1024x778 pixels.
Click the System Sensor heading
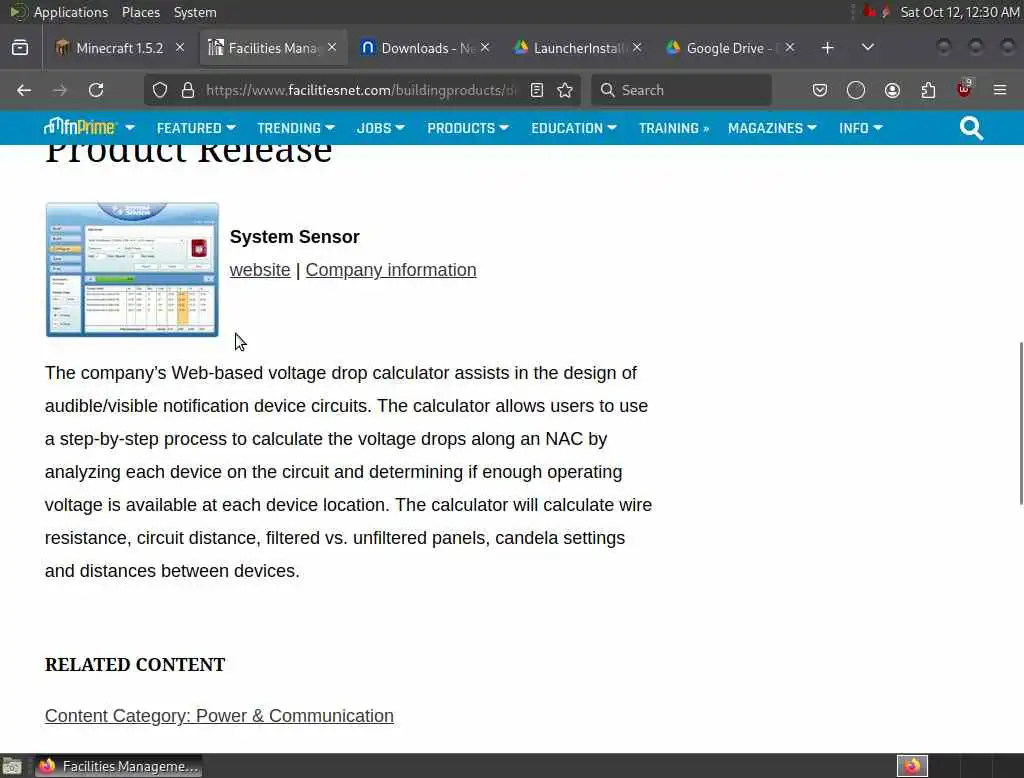click(x=295, y=236)
